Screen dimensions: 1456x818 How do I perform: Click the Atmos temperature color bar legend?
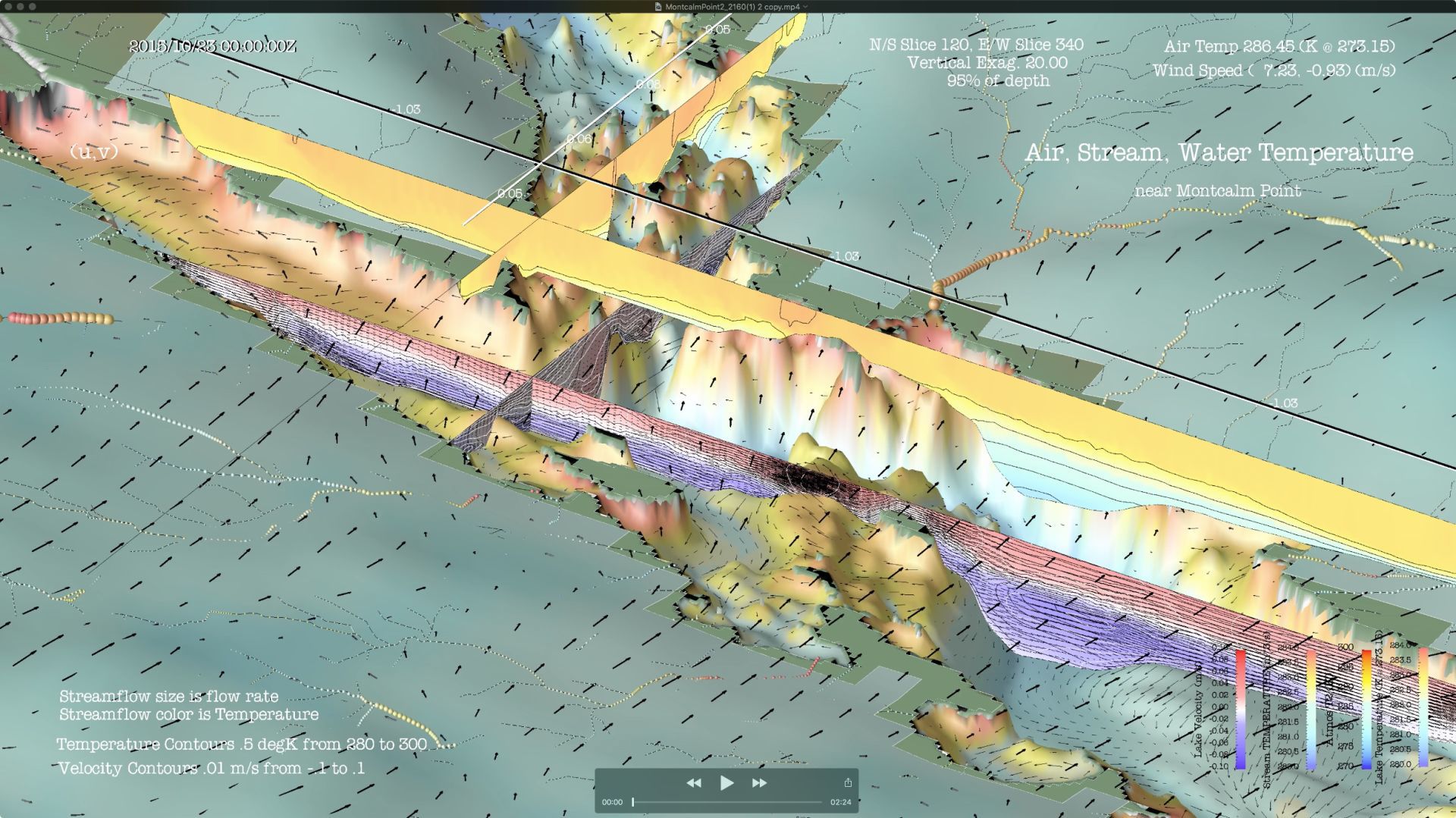pos(1367,709)
